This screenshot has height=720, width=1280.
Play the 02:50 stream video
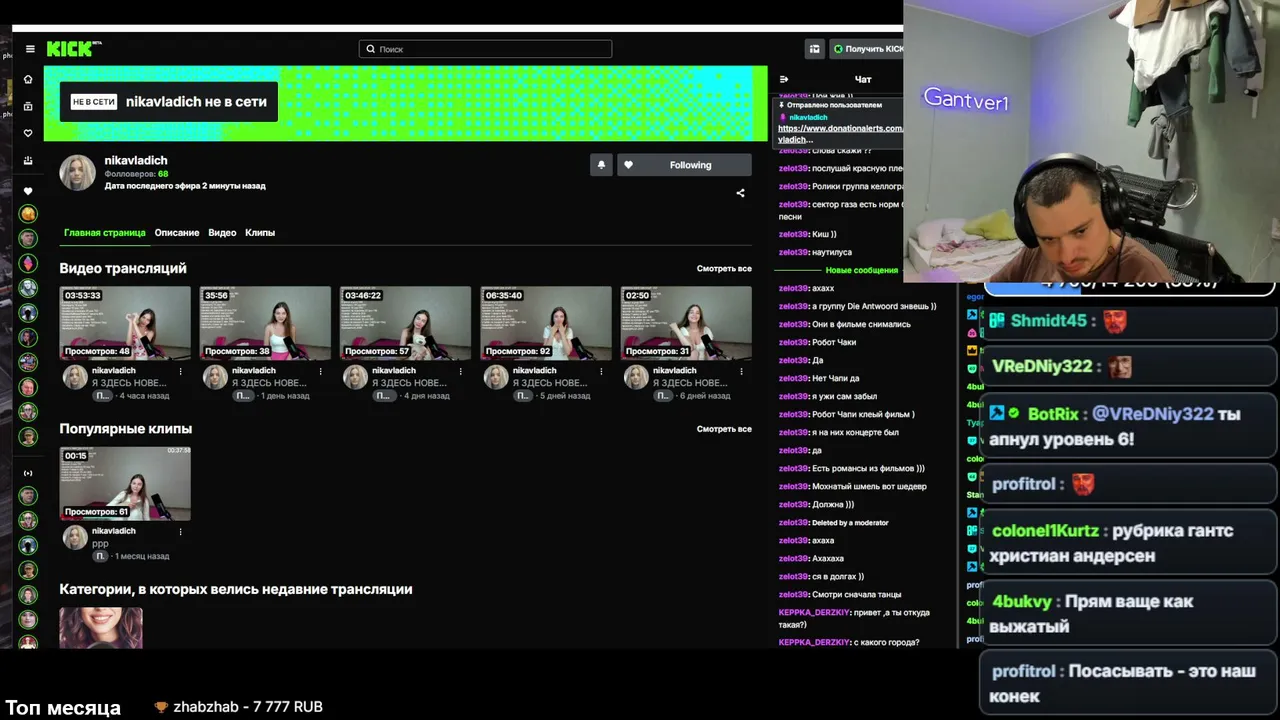pos(686,323)
